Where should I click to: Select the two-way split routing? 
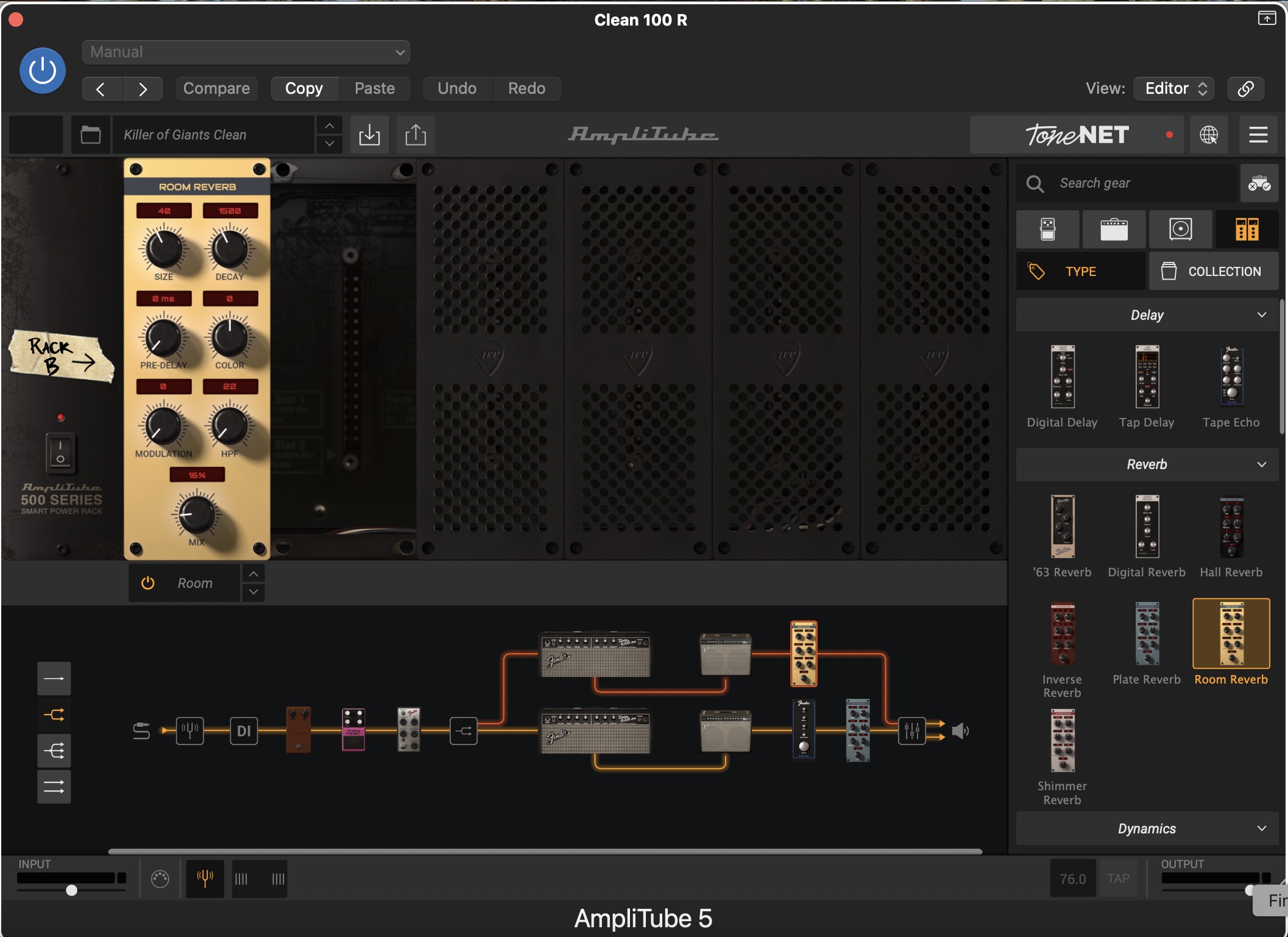click(54, 715)
